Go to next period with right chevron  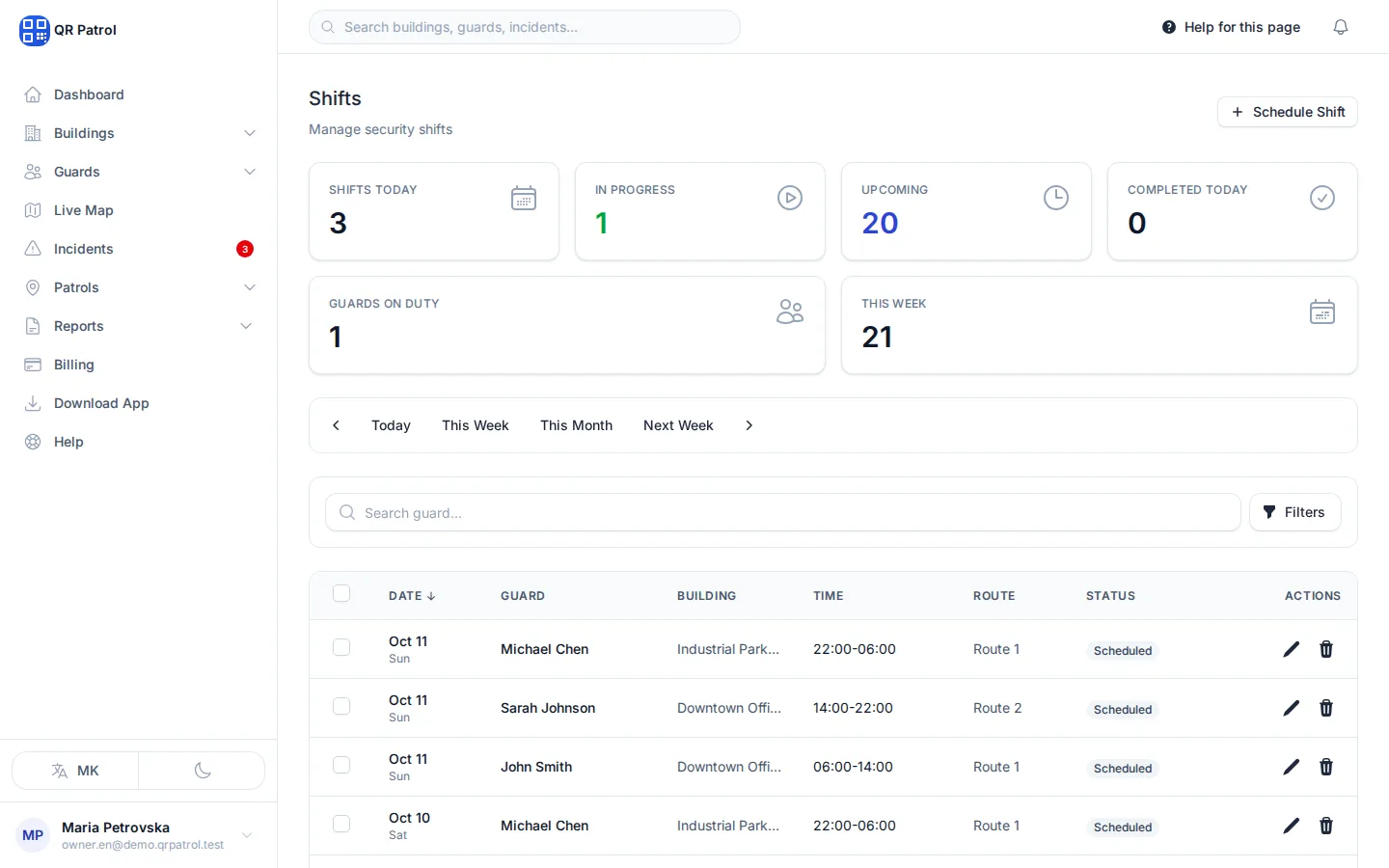pos(749,425)
